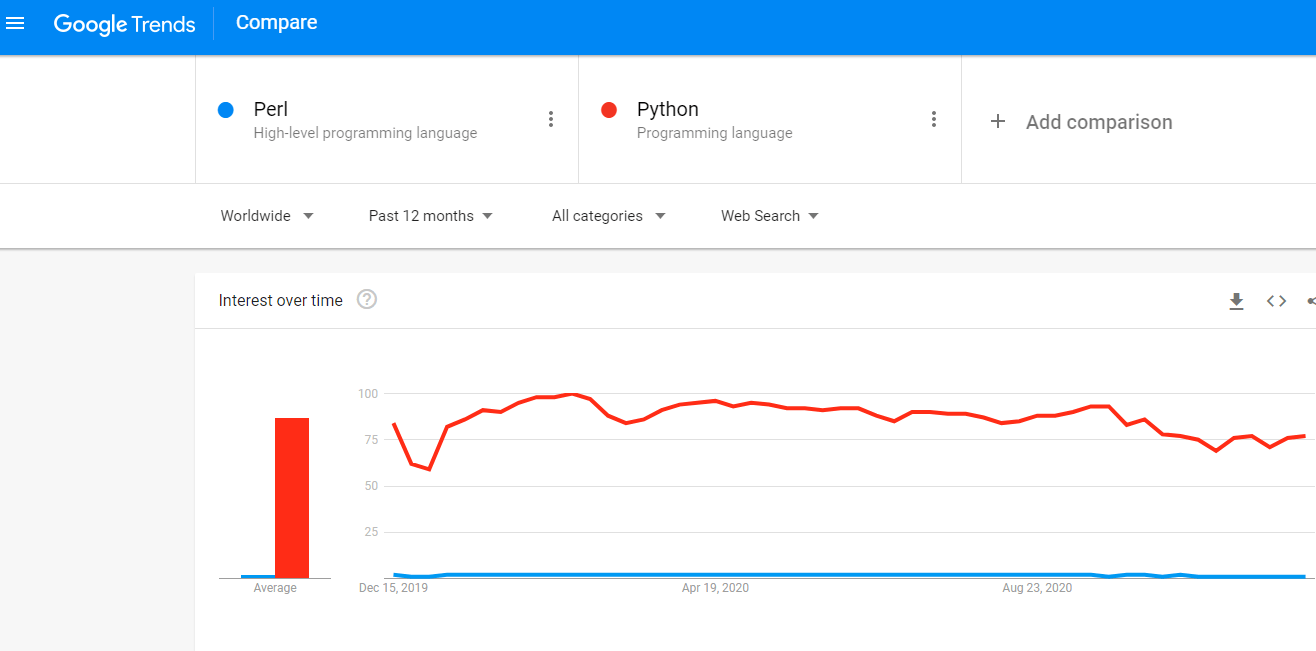1316x651 pixels.
Task: Go to Google Trends home logo
Action: click(124, 24)
